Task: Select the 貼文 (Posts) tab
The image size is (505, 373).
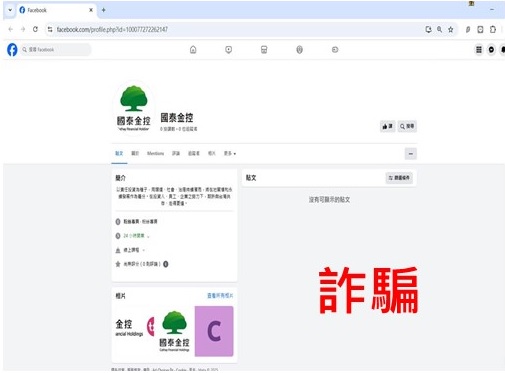Action: coord(119,153)
